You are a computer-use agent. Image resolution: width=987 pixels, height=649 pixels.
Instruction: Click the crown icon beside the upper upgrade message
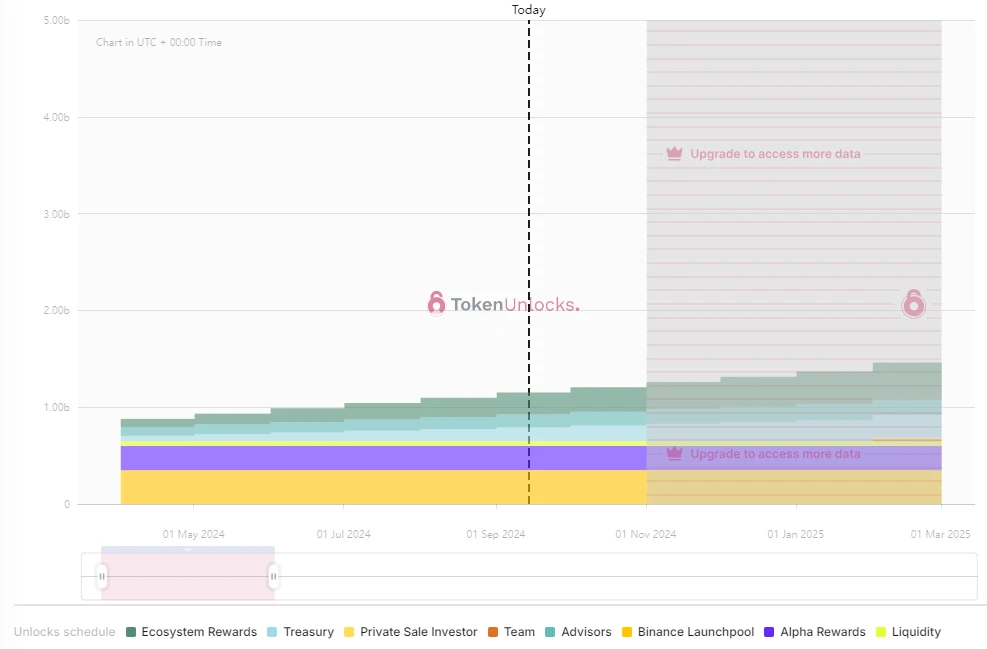(674, 154)
